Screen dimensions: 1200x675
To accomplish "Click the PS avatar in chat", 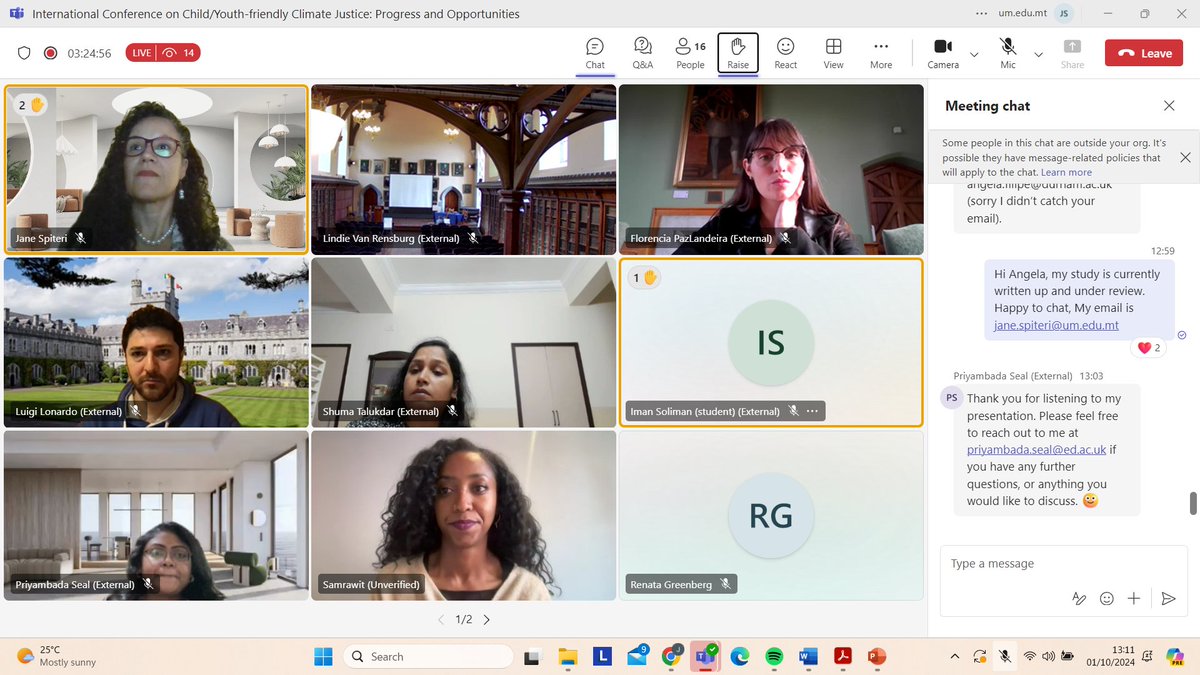I will click(x=951, y=397).
